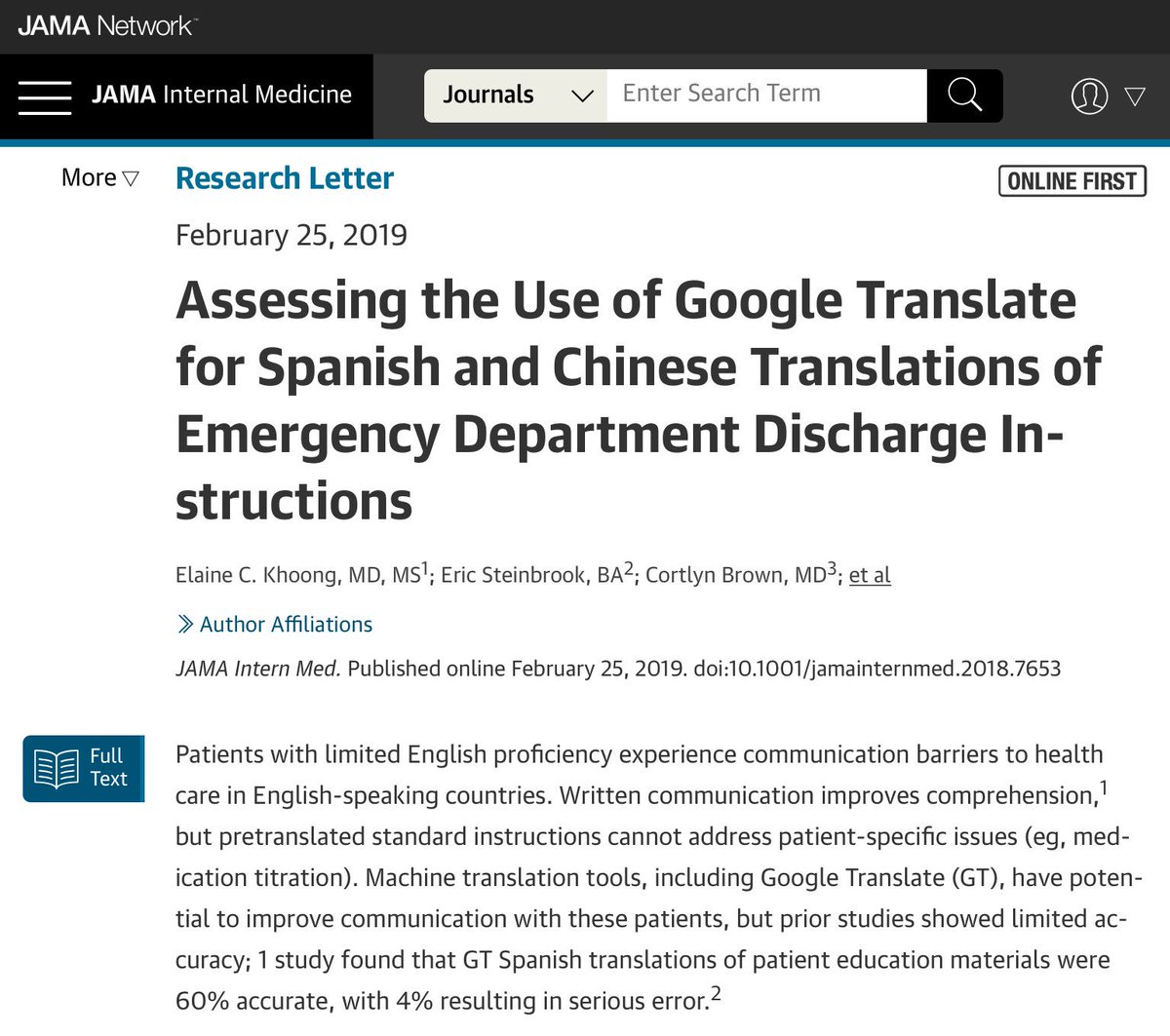Viewport: 1170px width, 1036px height.
Task: Click reference 2 superscript after serious error
Action: coord(716,993)
